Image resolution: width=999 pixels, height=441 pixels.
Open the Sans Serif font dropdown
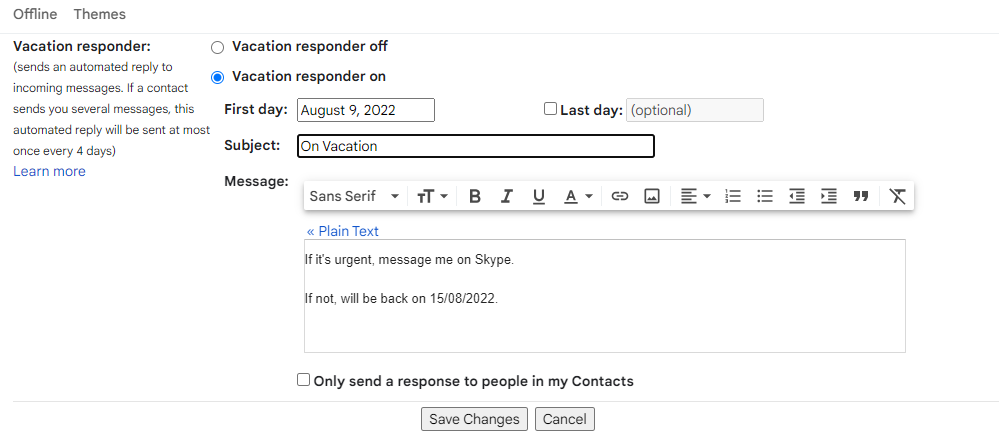click(x=354, y=197)
